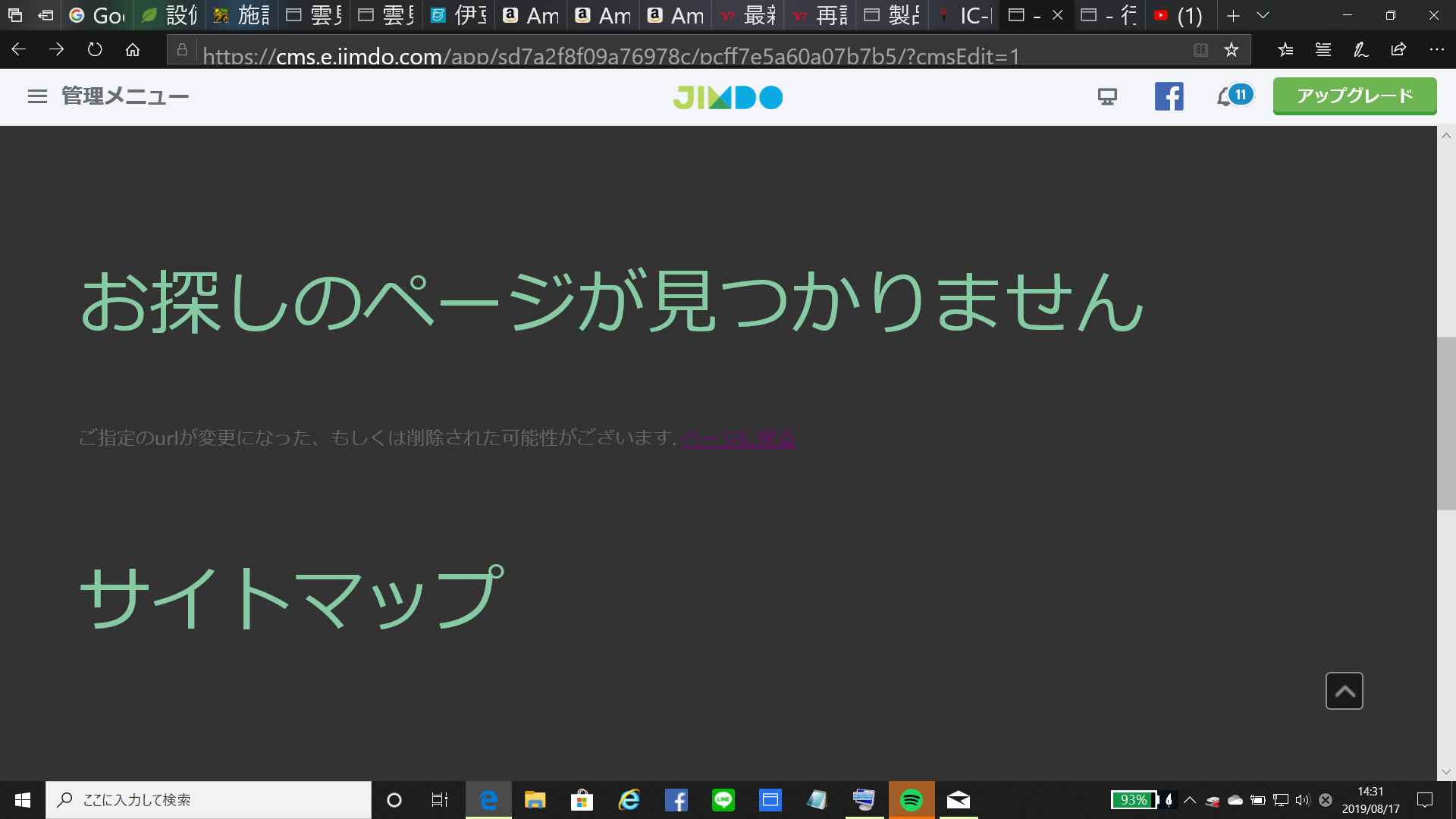Image resolution: width=1456 pixels, height=819 pixels.
Task: Click the tabs you've set aside icon
Action: [x=15, y=15]
